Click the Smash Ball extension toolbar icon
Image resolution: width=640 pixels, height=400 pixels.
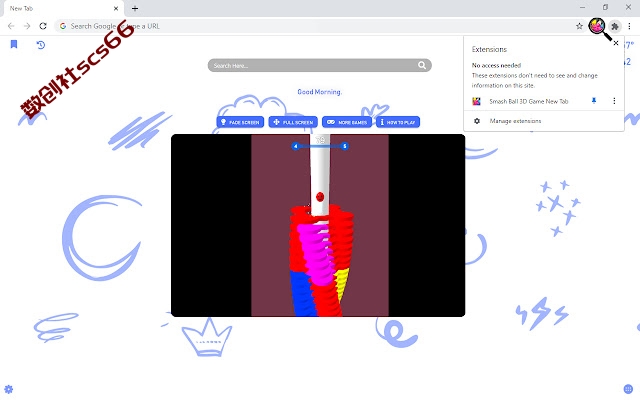point(597,26)
